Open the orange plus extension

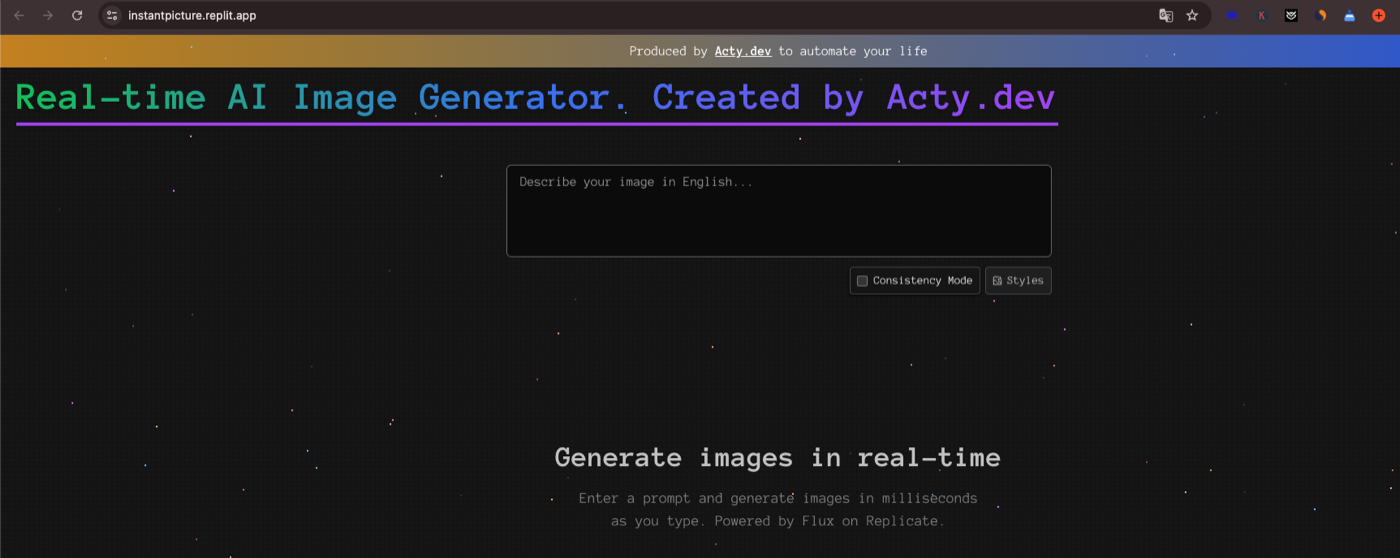tap(1379, 15)
